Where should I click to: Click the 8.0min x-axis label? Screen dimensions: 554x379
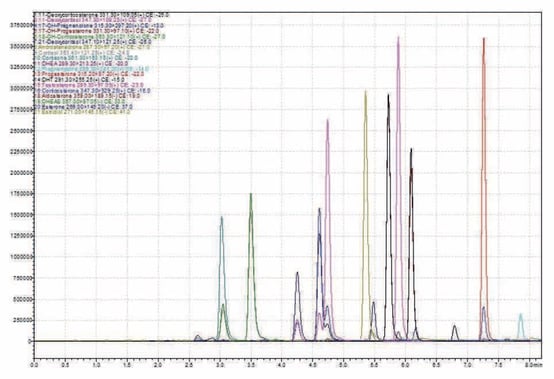click(x=535, y=365)
